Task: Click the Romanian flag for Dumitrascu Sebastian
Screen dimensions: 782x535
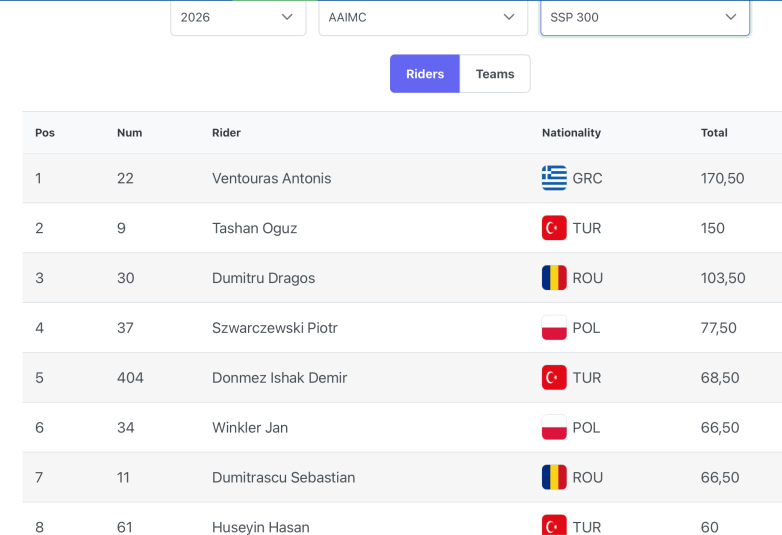Action: tap(554, 477)
